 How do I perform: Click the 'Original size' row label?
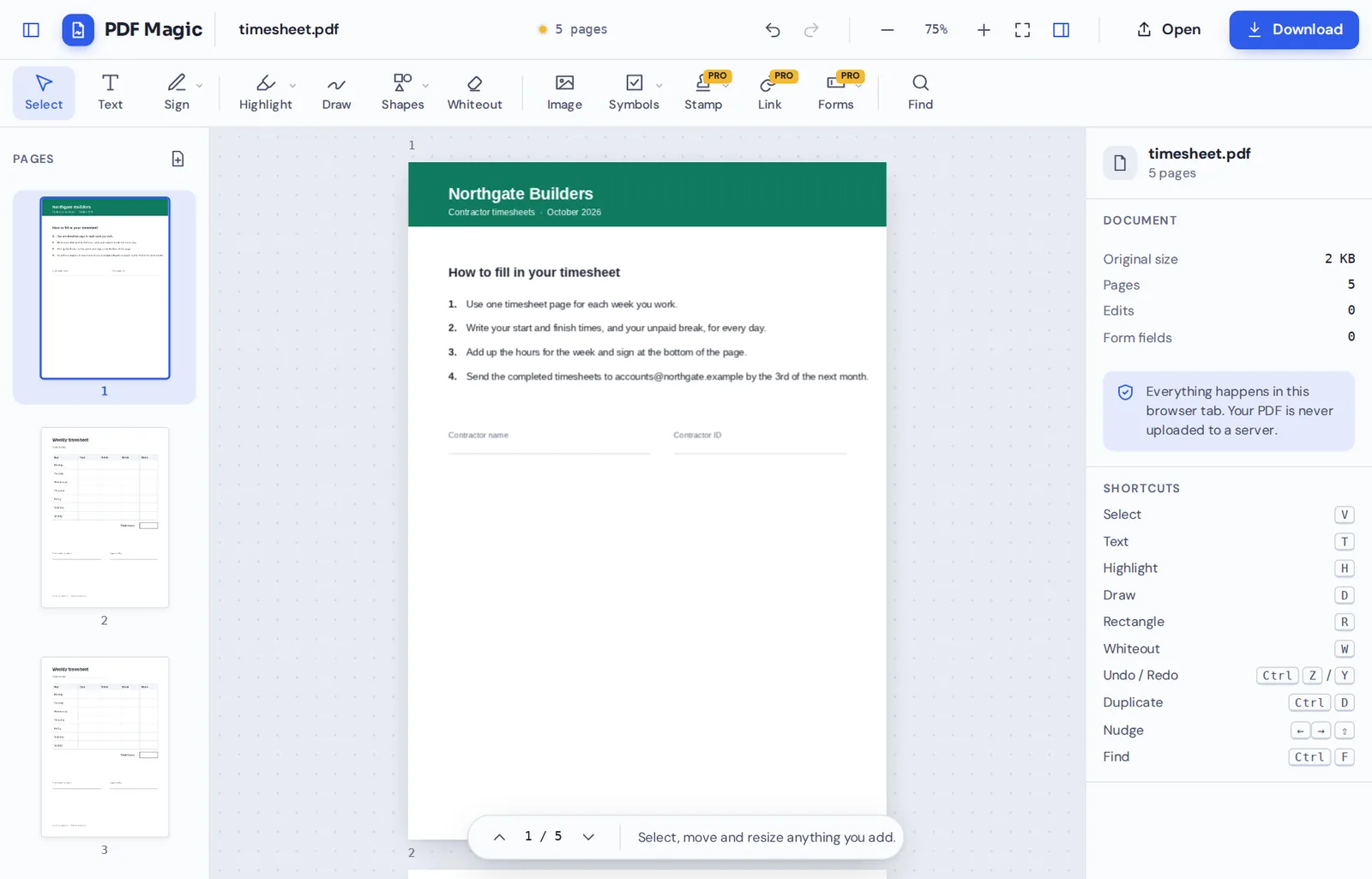pyautogui.click(x=1140, y=259)
